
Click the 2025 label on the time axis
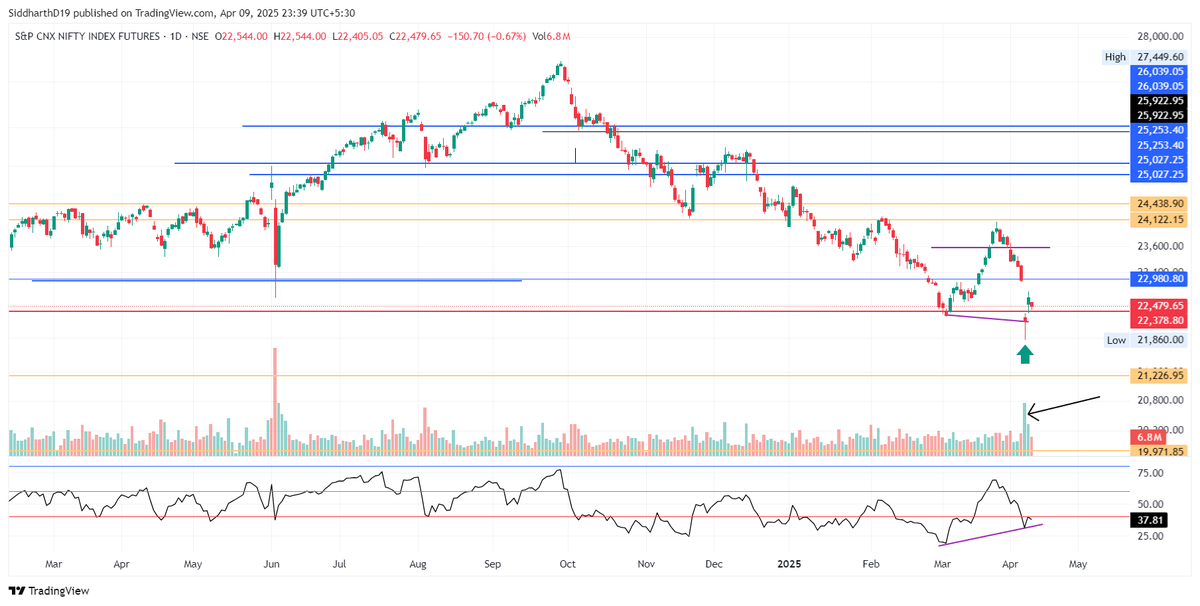[x=787, y=564]
